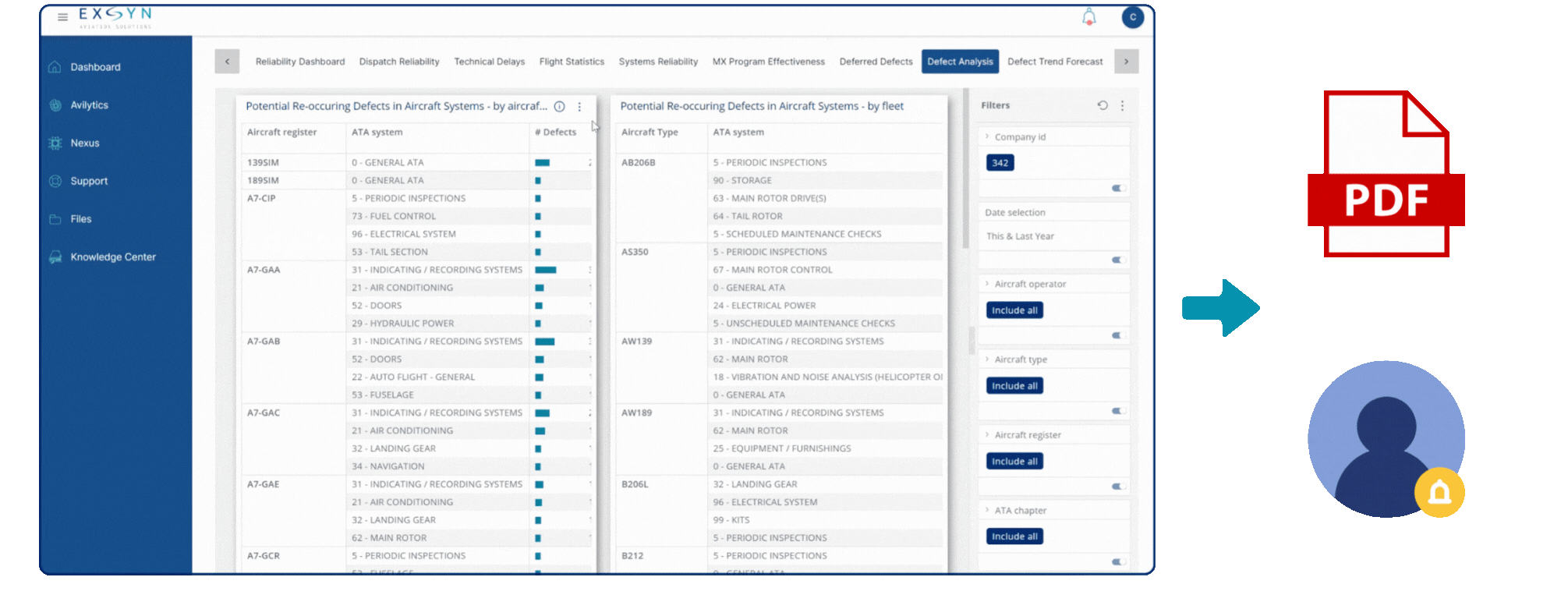Click the Nexus sidebar icon
The width and height of the screenshot is (1568, 616).
tap(55, 143)
